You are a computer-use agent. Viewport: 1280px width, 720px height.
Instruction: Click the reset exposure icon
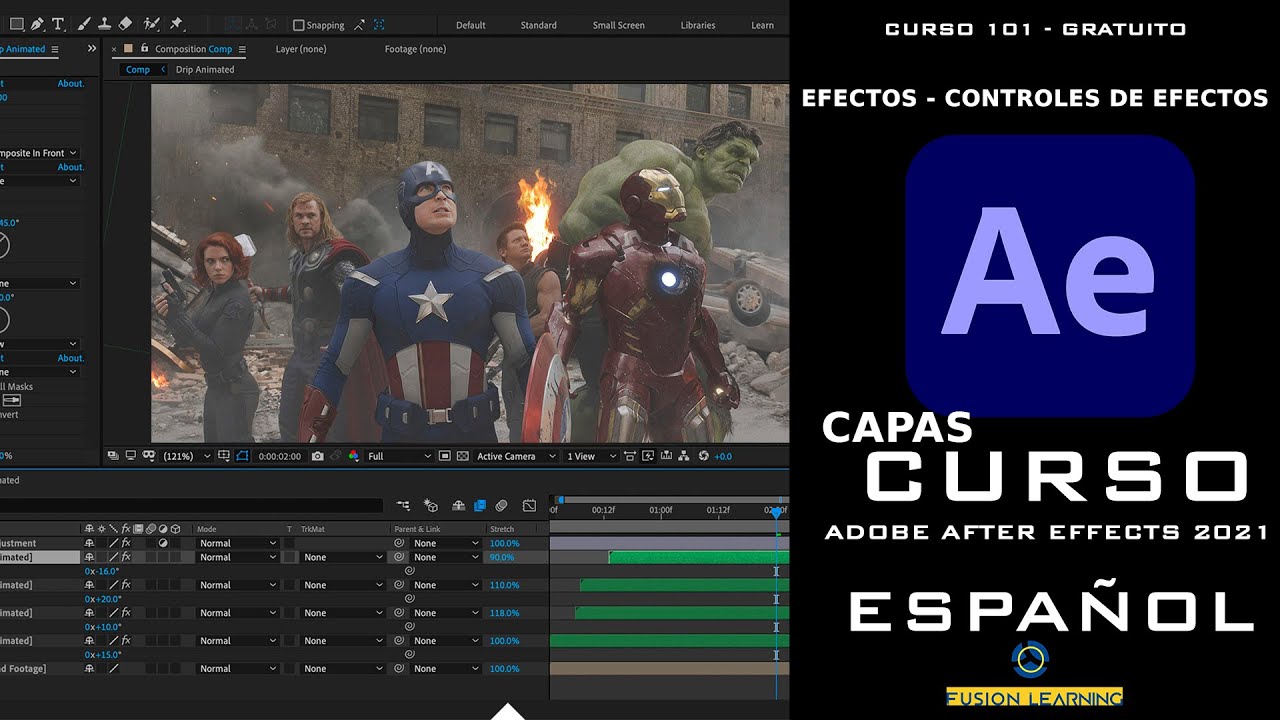click(703, 456)
